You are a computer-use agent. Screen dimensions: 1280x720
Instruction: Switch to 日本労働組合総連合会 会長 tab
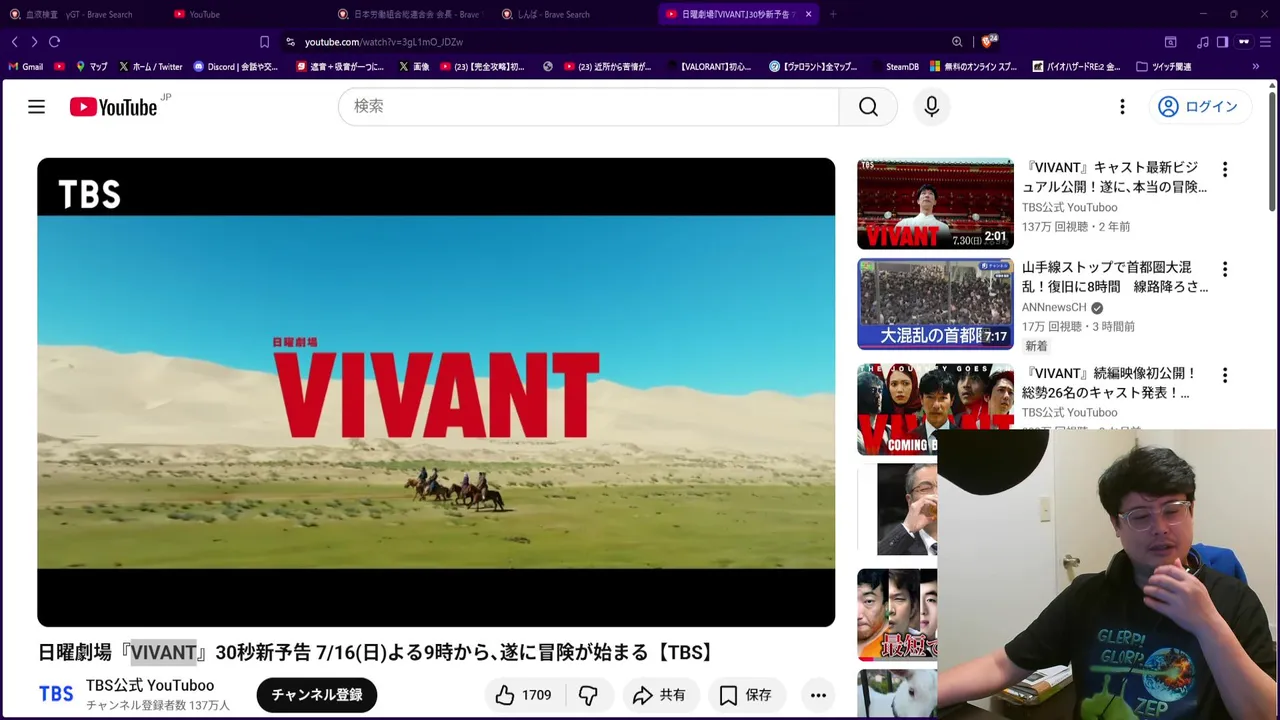[410, 14]
